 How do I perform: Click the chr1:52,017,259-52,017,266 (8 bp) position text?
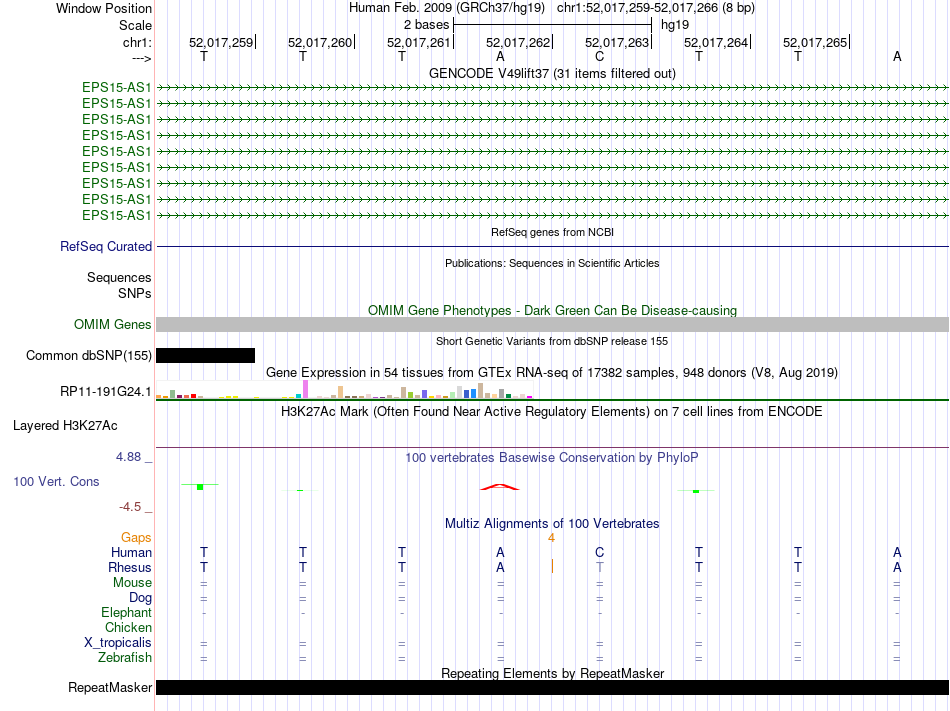[x=656, y=8]
